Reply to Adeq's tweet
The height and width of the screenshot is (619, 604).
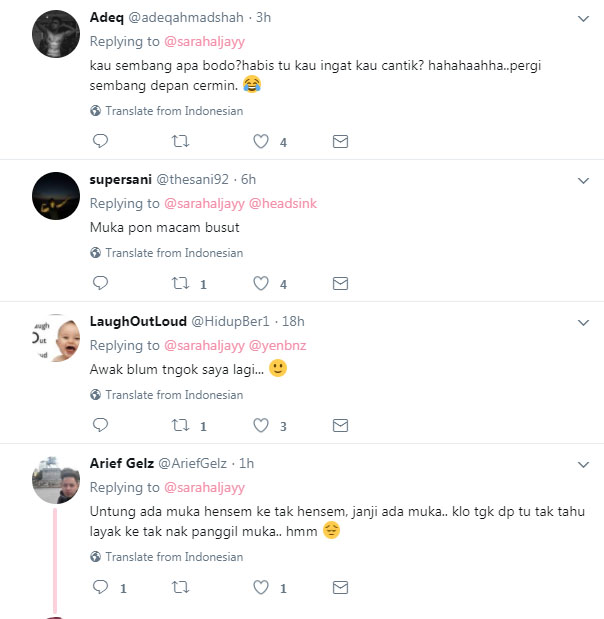click(99, 142)
